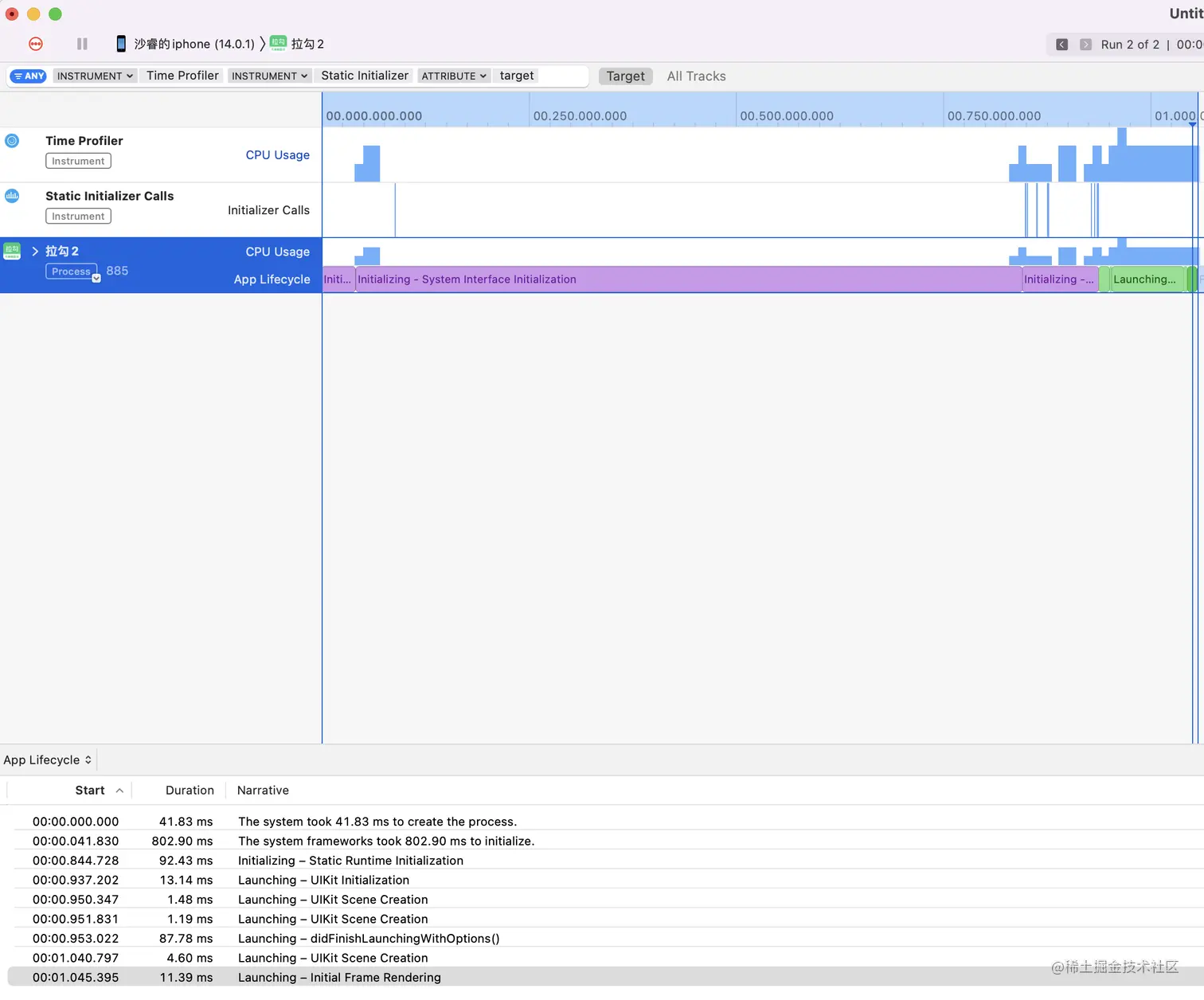Viewport: 1204px width, 1000px height.
Task: Open the Process badge dropdown arrow
Action: point(96,278)
